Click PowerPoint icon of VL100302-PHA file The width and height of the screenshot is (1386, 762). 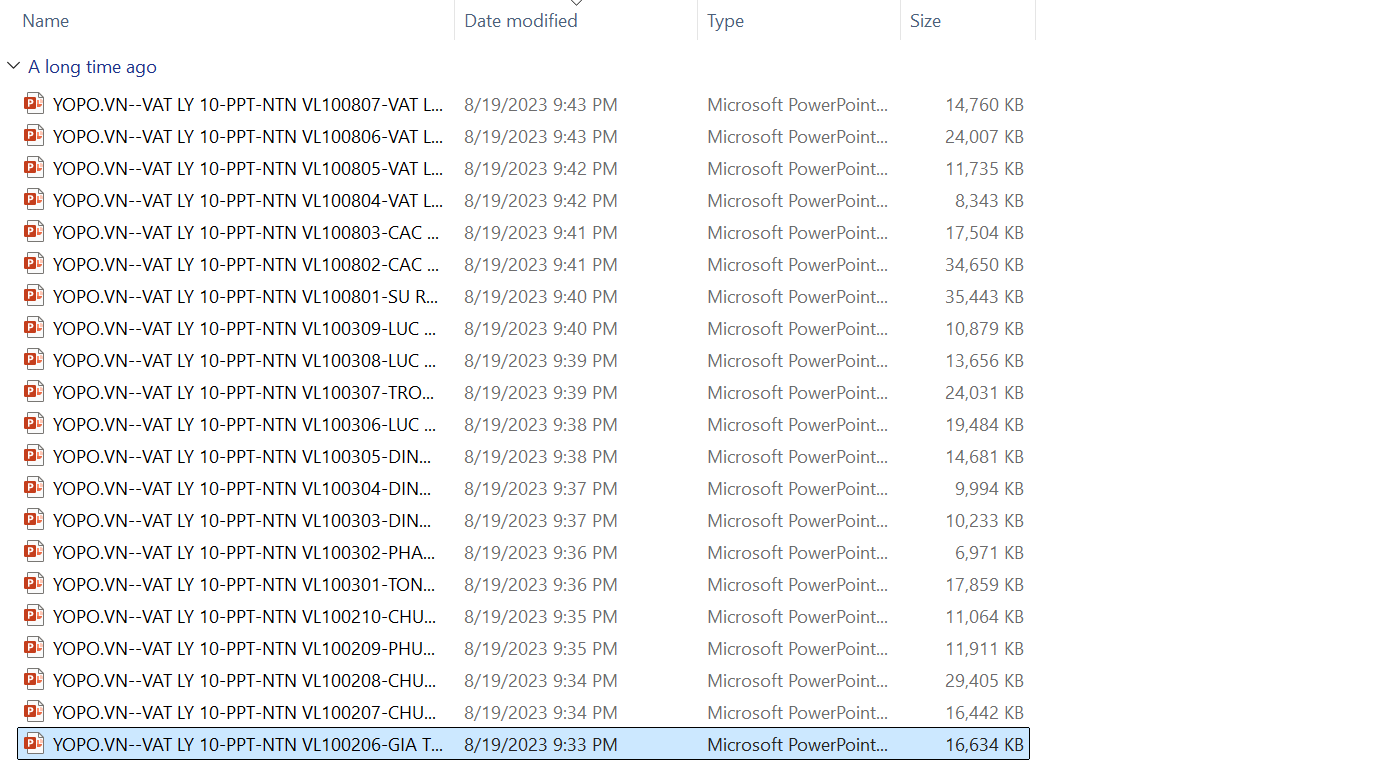pyautogui.click(x=34, y=552)
